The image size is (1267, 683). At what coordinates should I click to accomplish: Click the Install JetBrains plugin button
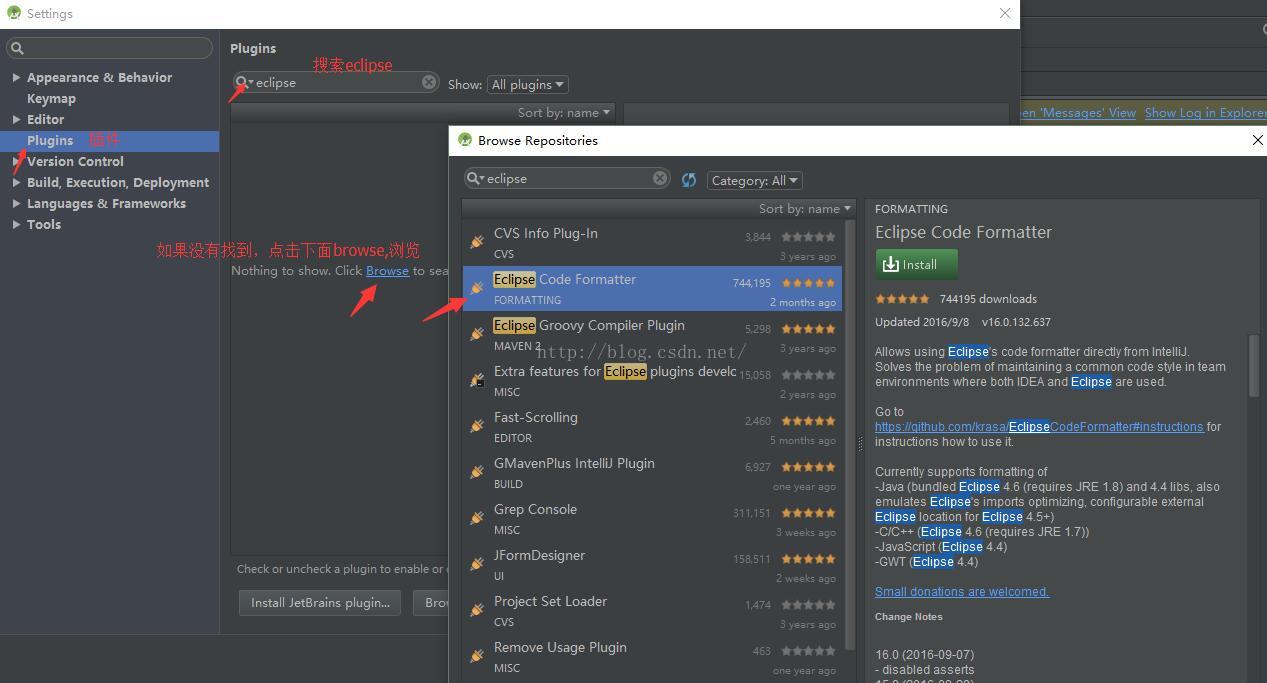coord(320,603)
